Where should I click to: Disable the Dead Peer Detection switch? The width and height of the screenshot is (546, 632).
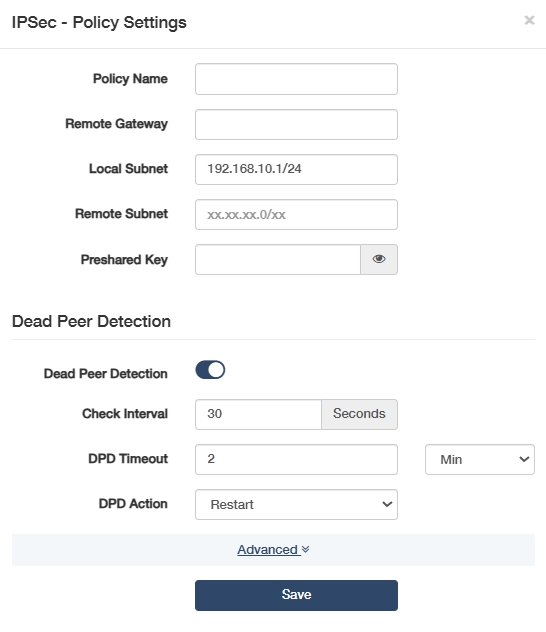[x=210, y=370]
